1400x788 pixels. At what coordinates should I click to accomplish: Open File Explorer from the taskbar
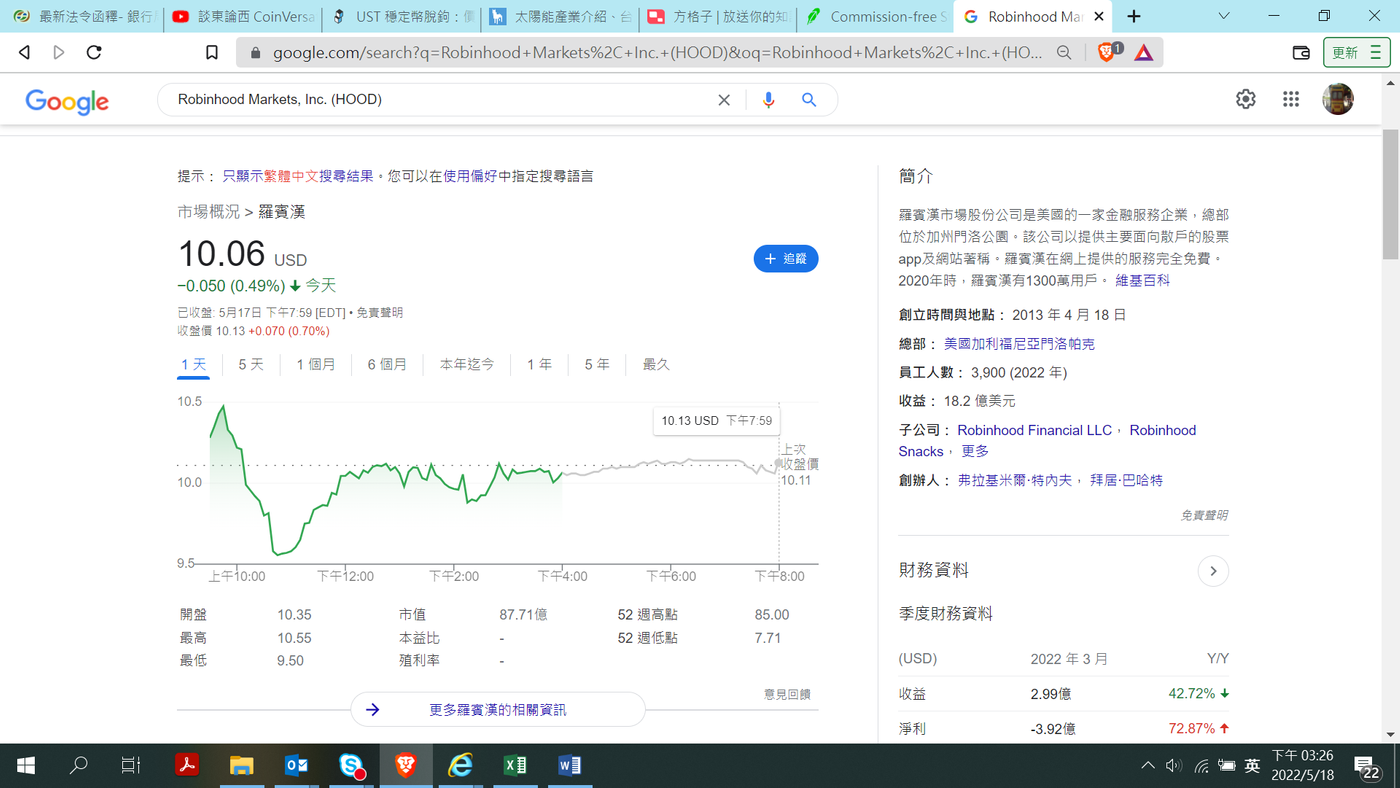tap(242, 766)
